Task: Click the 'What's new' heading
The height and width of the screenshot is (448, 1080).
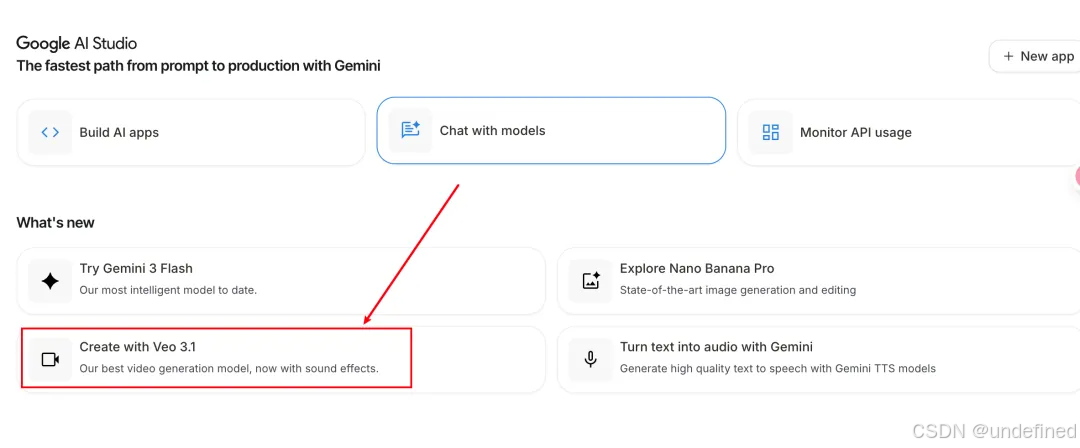Action: (x=56, y=223)
